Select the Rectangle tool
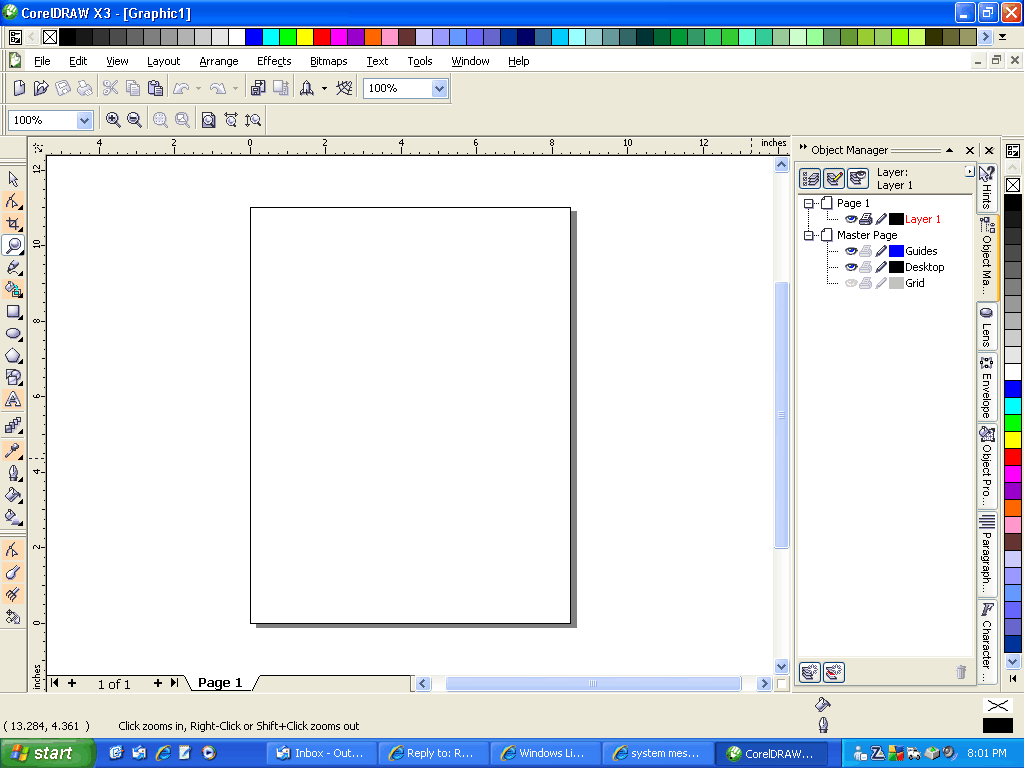The width and height of the screenshot is (1024, 768). point(13,312)
